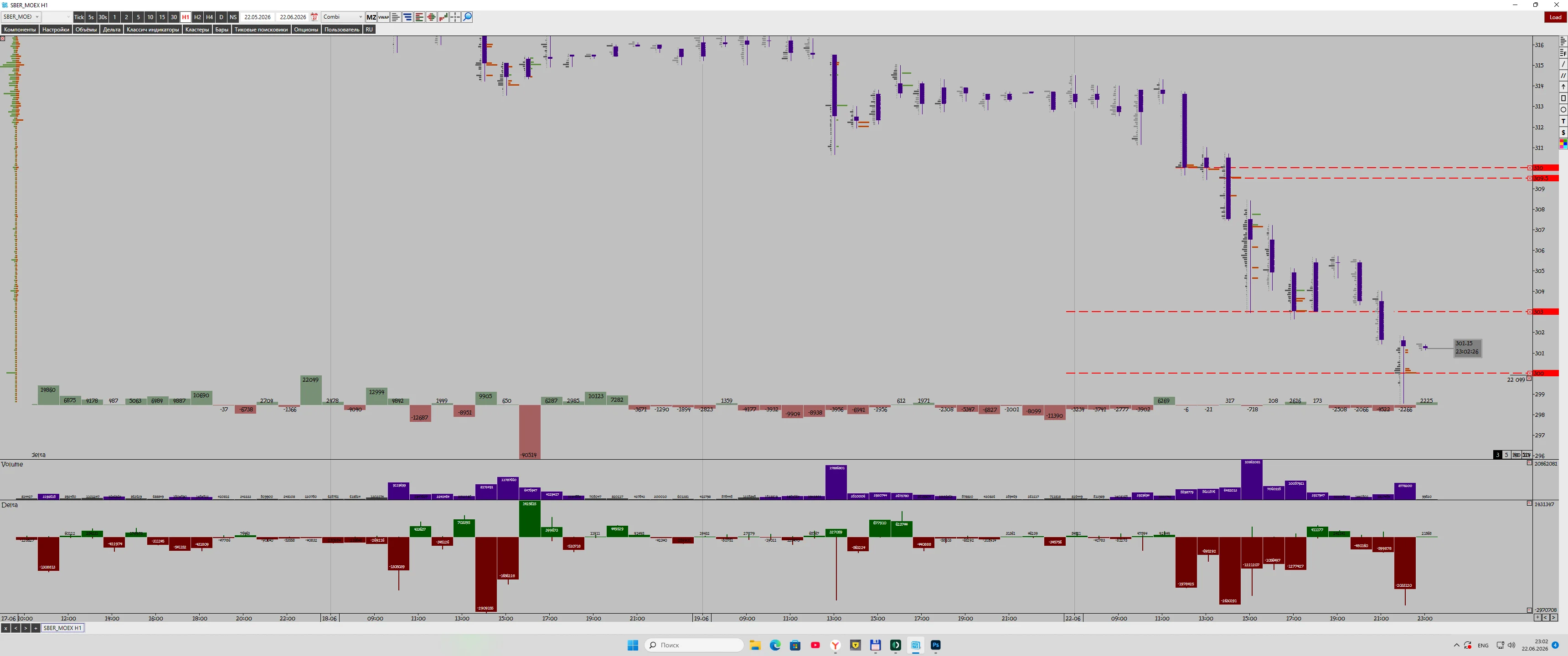
Task: Activate the crosshair cursor tool
Action: click(455, 17)
